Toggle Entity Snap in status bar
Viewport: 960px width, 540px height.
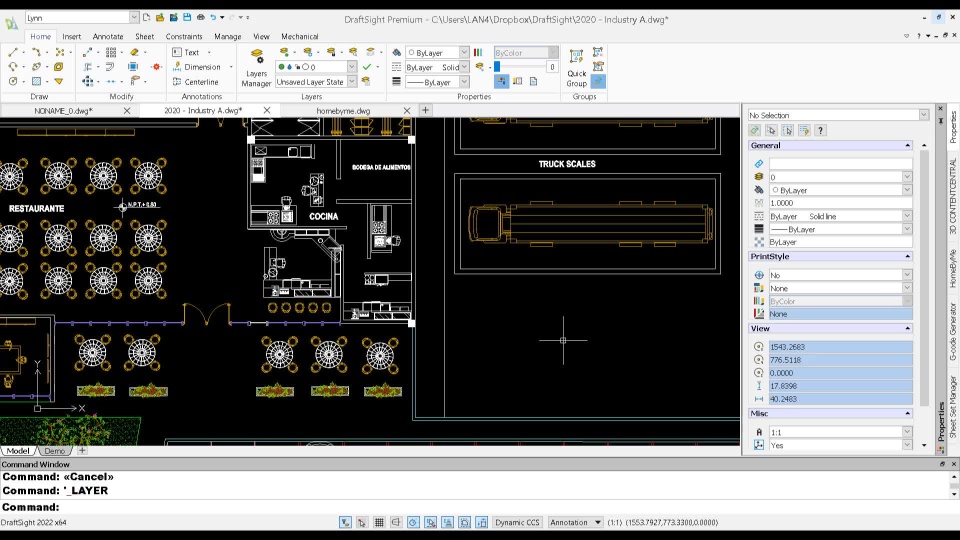[430, 522]
